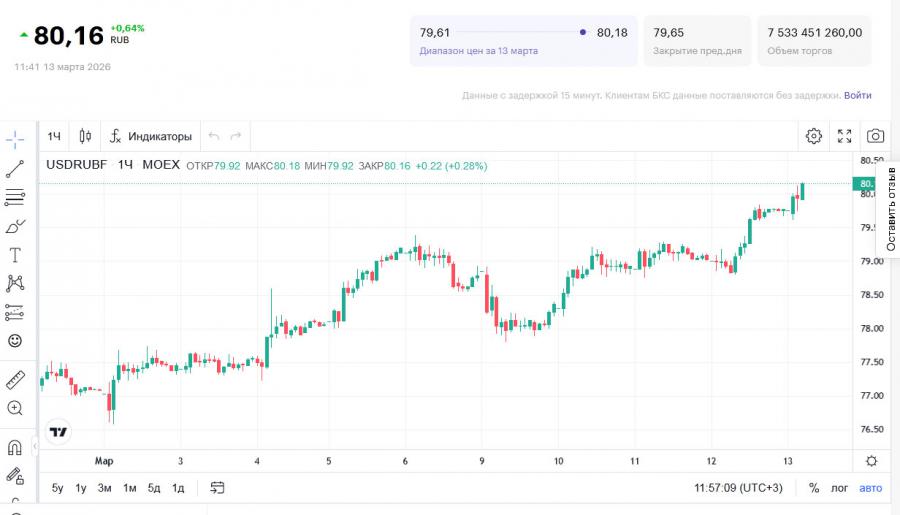This screenshot has width=900, height=515.
Task: Take a chart snapshot with camera icon
Action: tap(875, 136)
